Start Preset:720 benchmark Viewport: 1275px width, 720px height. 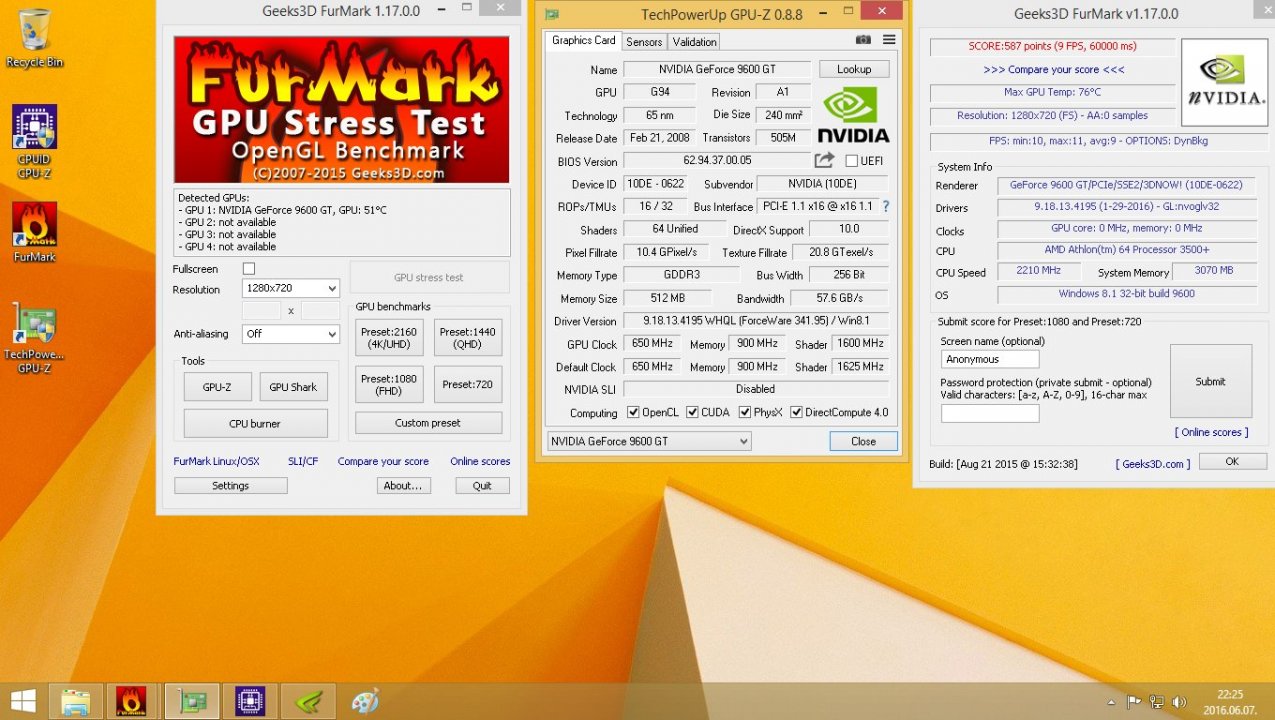(468, 384)
